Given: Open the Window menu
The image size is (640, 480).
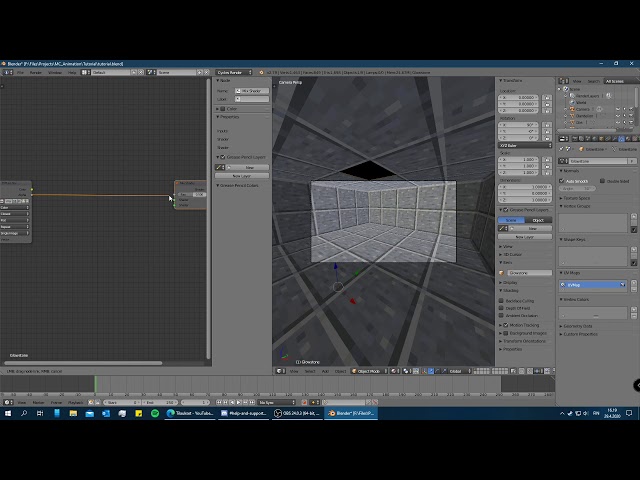Looking at the screenshot, I should click(55, 72).
